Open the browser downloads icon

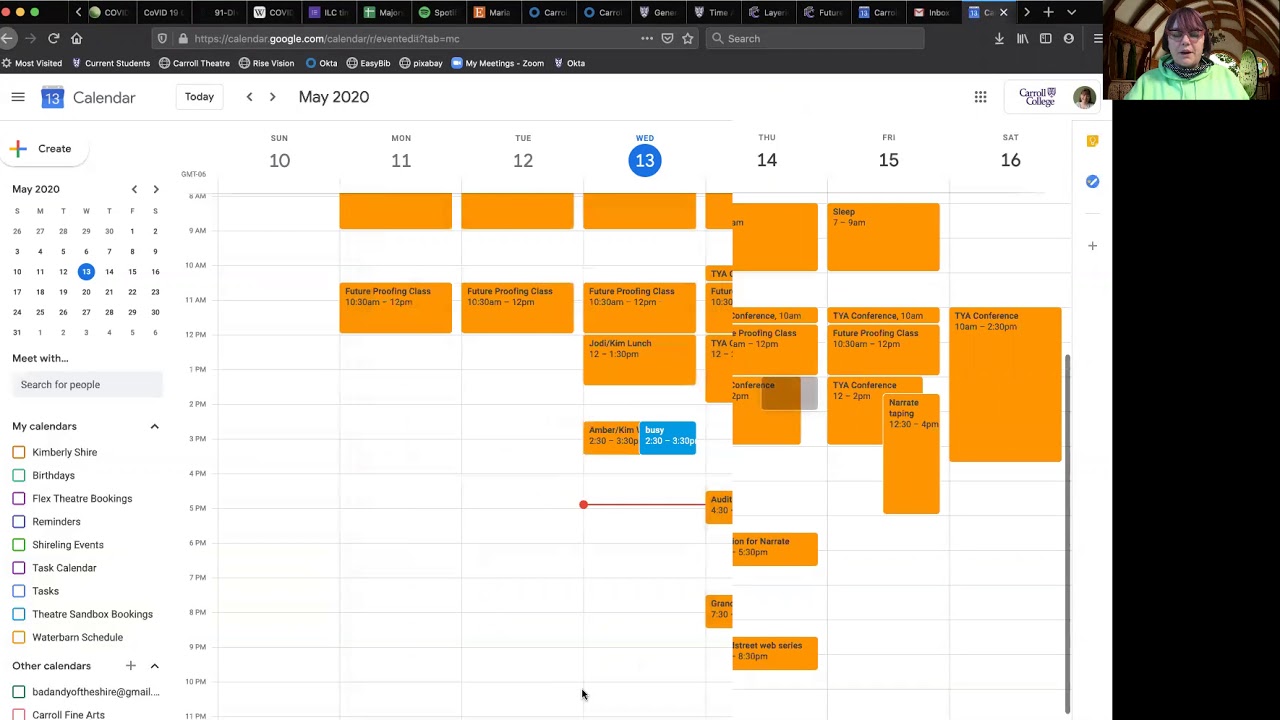[999, 38]
